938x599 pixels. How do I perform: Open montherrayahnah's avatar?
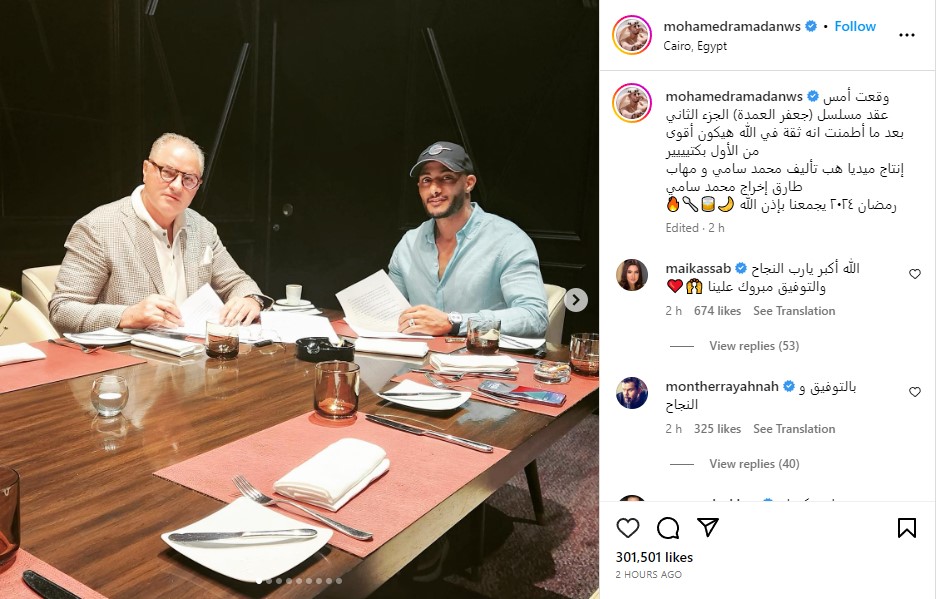(632, 393)
